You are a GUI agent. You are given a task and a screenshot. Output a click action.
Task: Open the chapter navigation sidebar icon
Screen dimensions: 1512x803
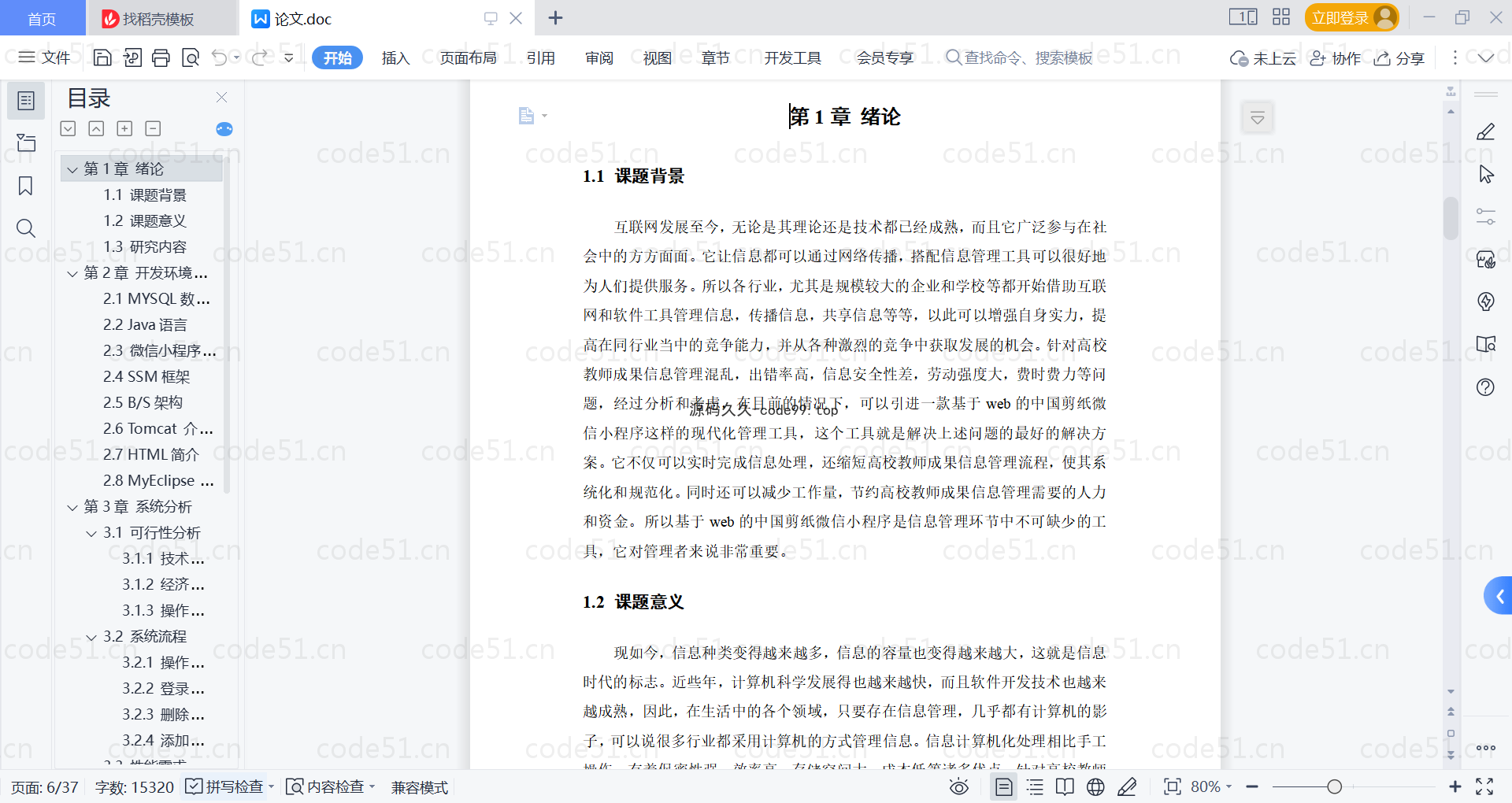point(26,142)
